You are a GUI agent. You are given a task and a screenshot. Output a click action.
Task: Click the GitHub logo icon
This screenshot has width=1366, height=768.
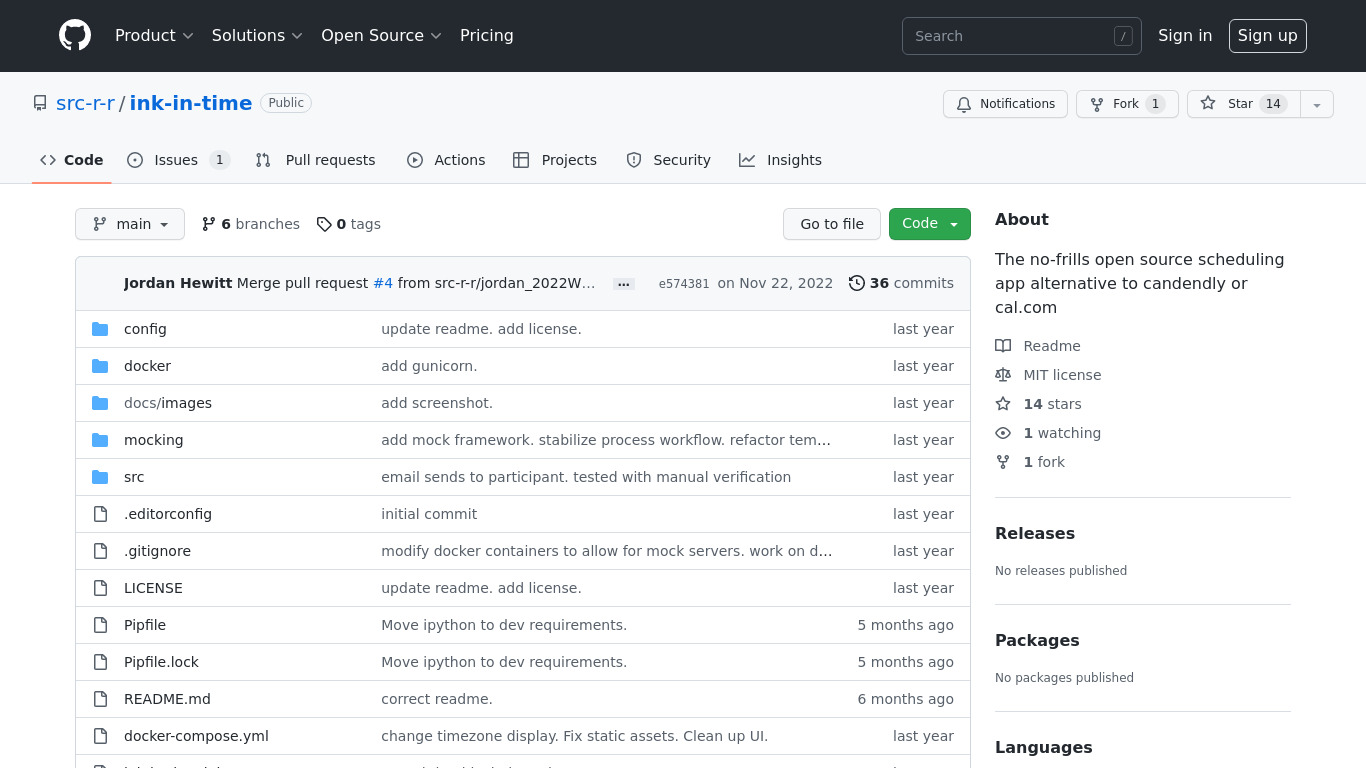[x=75, y=35]
